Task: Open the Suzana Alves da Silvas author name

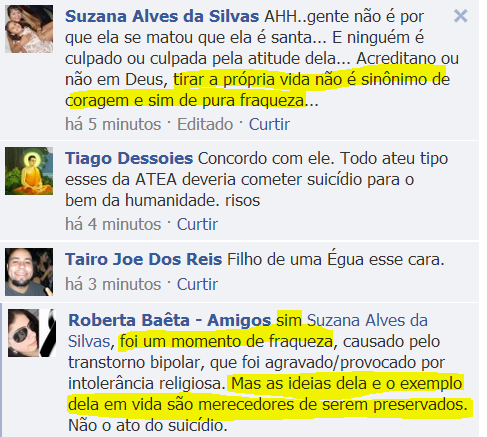Action: [x=162, y=16]
